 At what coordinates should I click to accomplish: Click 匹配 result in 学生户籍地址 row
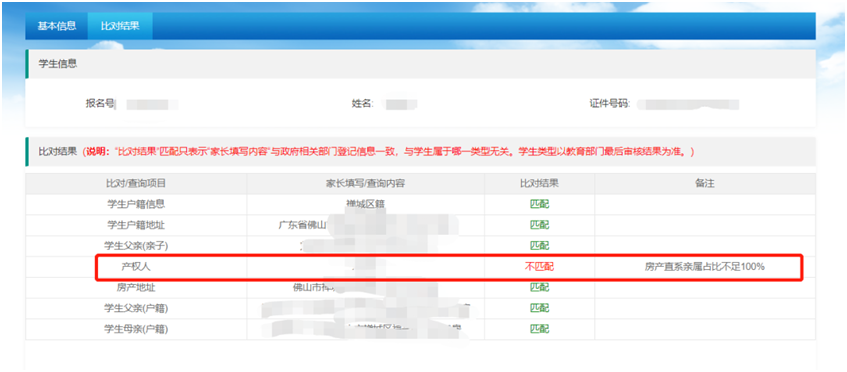(539, 225)
